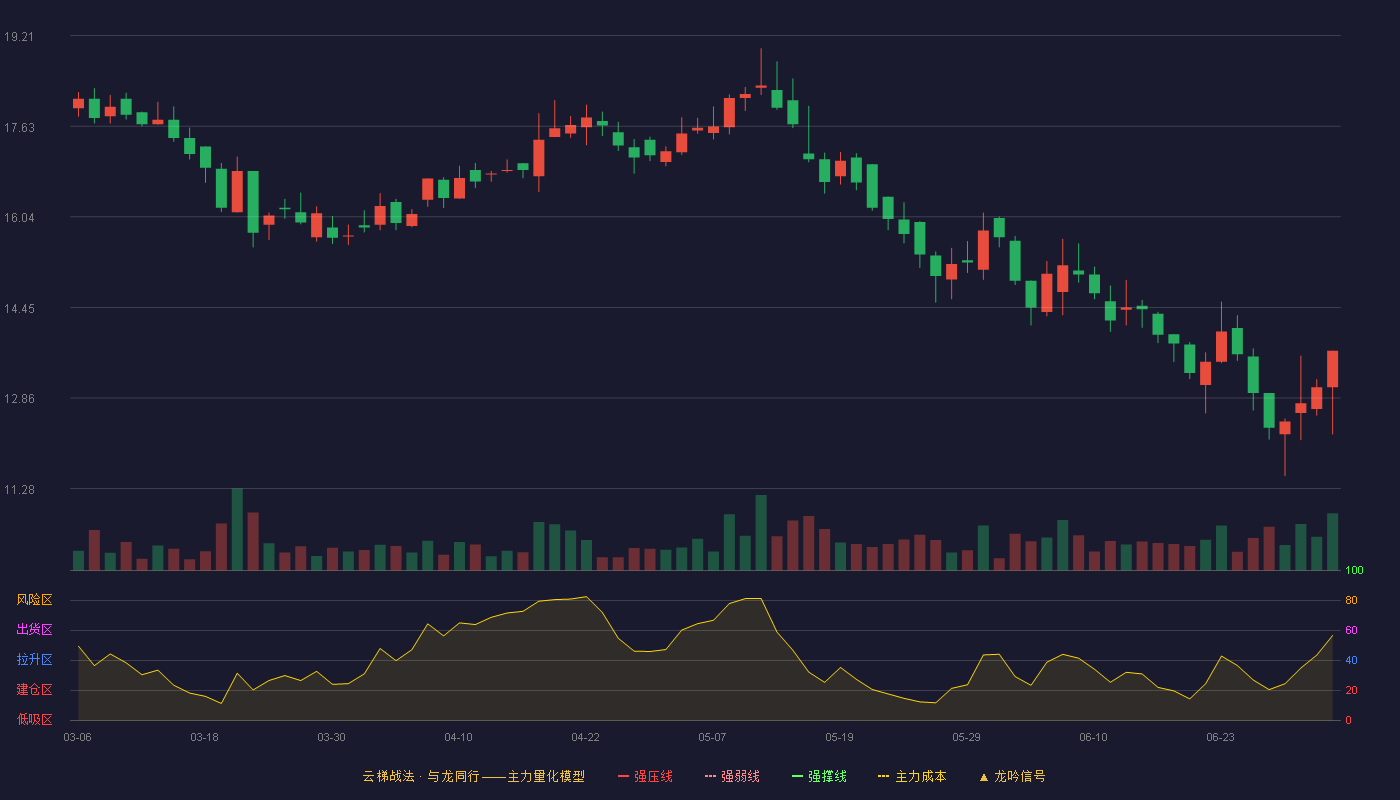Click the 出货区 zone label
1400x800 pixels.
[x=34, y=630]
